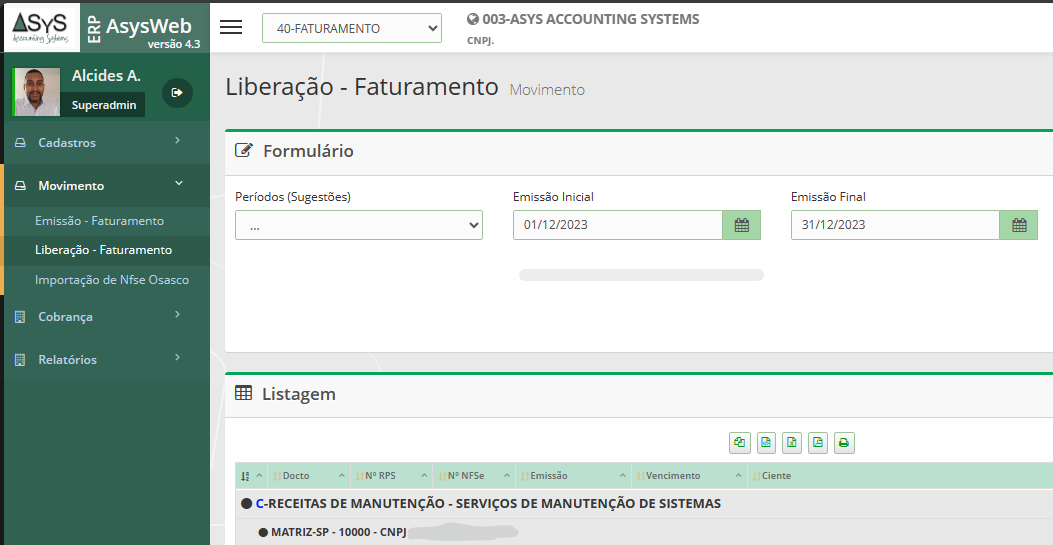
Task: Open the Períodos (Sugestões) dropdown
Action: (358, 225)
